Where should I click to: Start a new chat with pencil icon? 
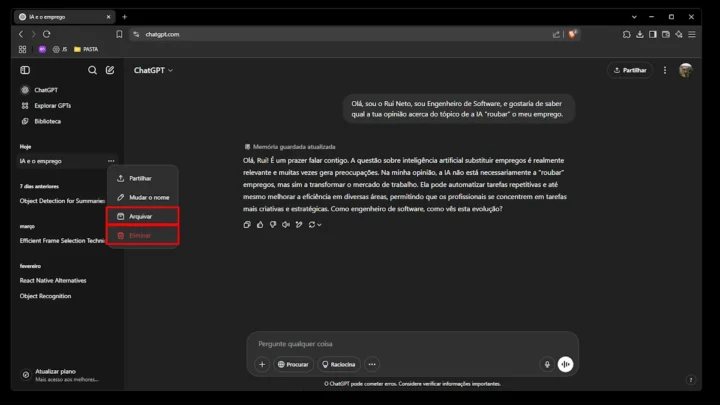pyautogui.click(x=110, y=70)
